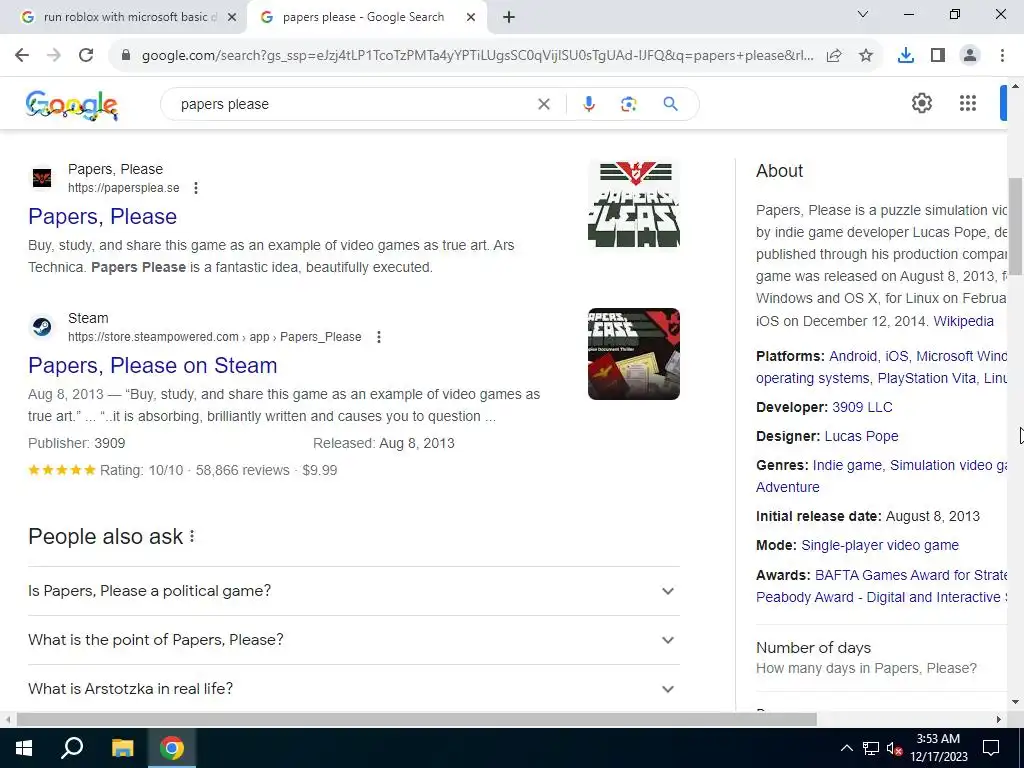The width and height of the screenshot is (1024, 768).
Task: Click the browser forward arrow
Action: (54, 56)
